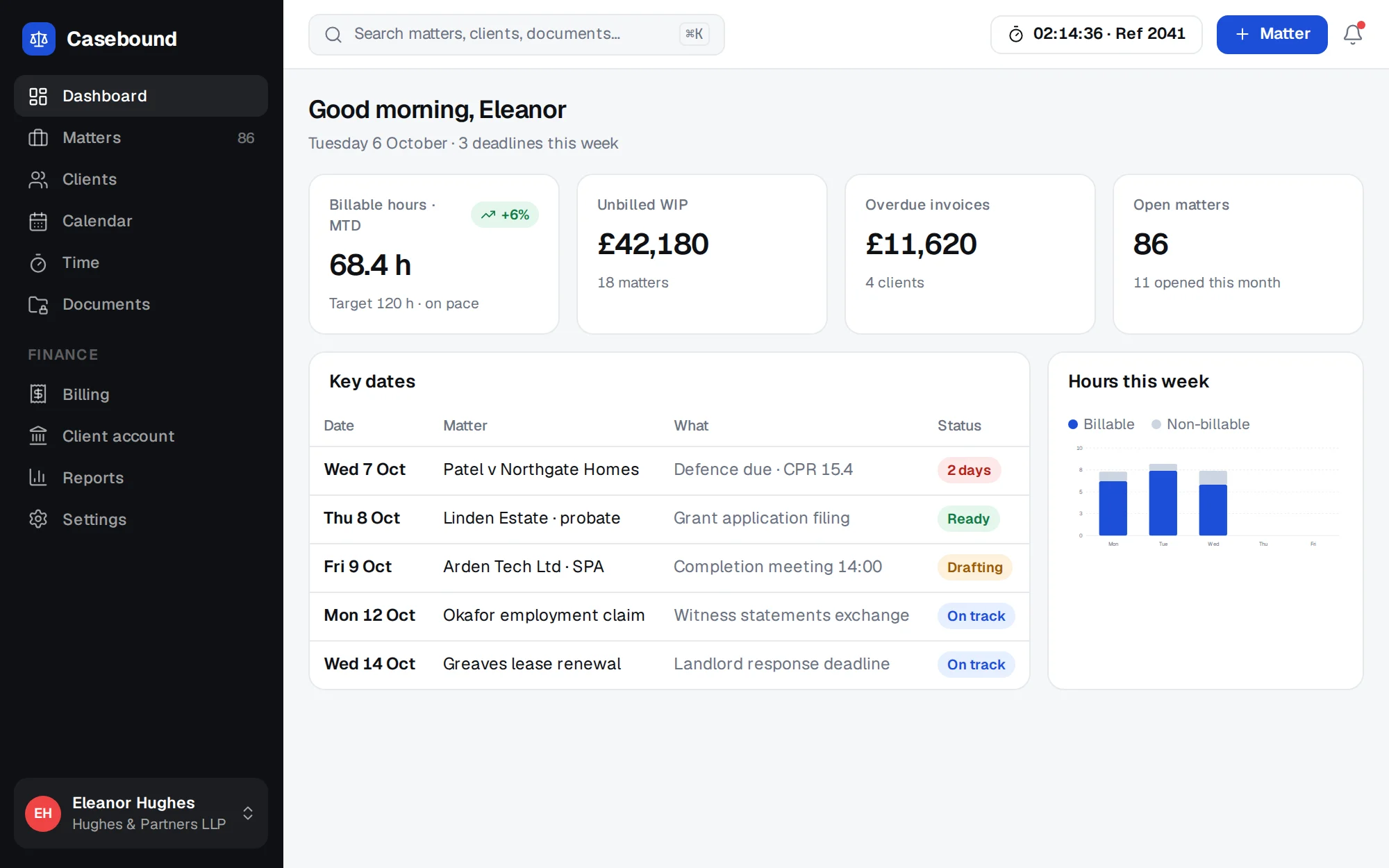Open Dashboard via its grid icon
Viewport: 1389px width, 868px height.
tap(38, 96)
